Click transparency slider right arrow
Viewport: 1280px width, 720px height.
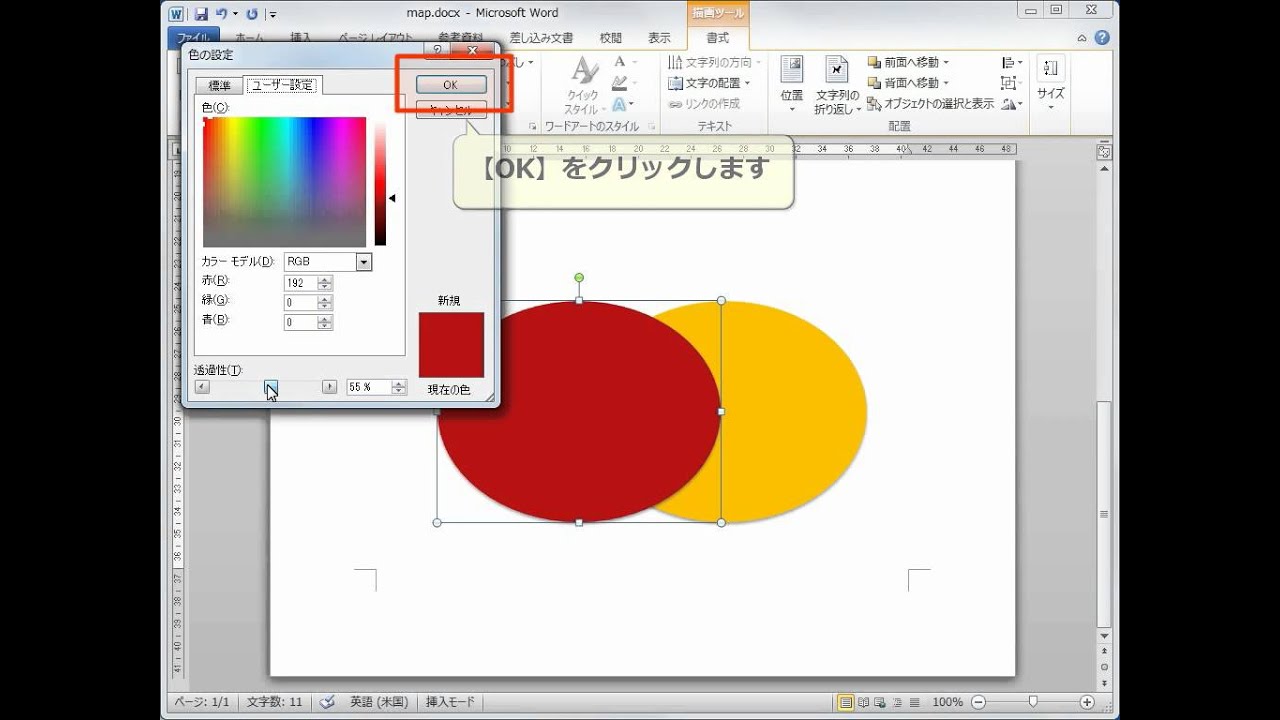(x=329, y=387)
